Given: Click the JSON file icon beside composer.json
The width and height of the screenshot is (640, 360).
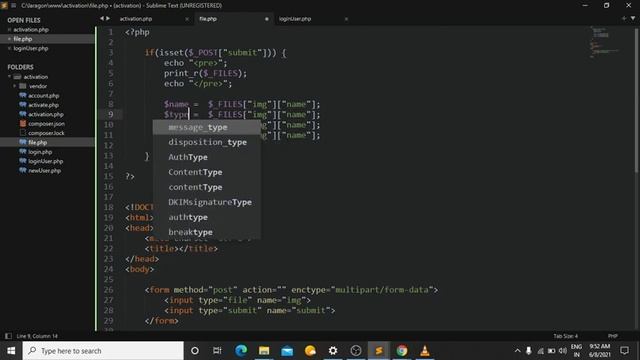Looking at the screenshot, I should point(23,123).
